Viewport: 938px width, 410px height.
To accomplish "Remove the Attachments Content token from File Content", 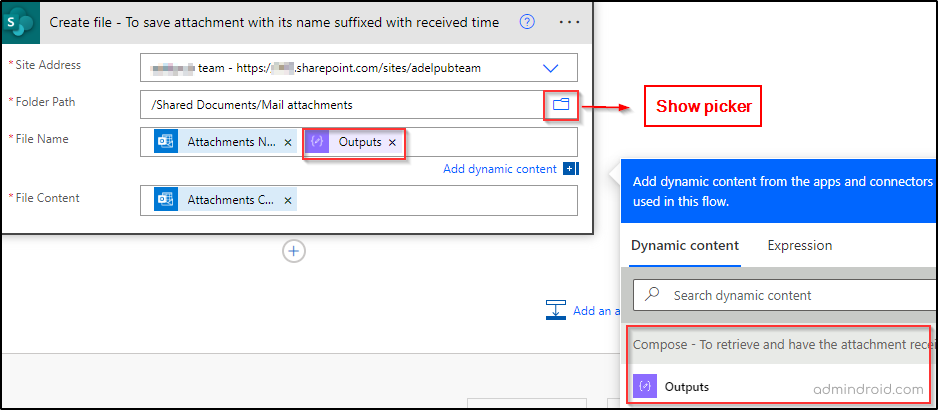I will point(288,201).
